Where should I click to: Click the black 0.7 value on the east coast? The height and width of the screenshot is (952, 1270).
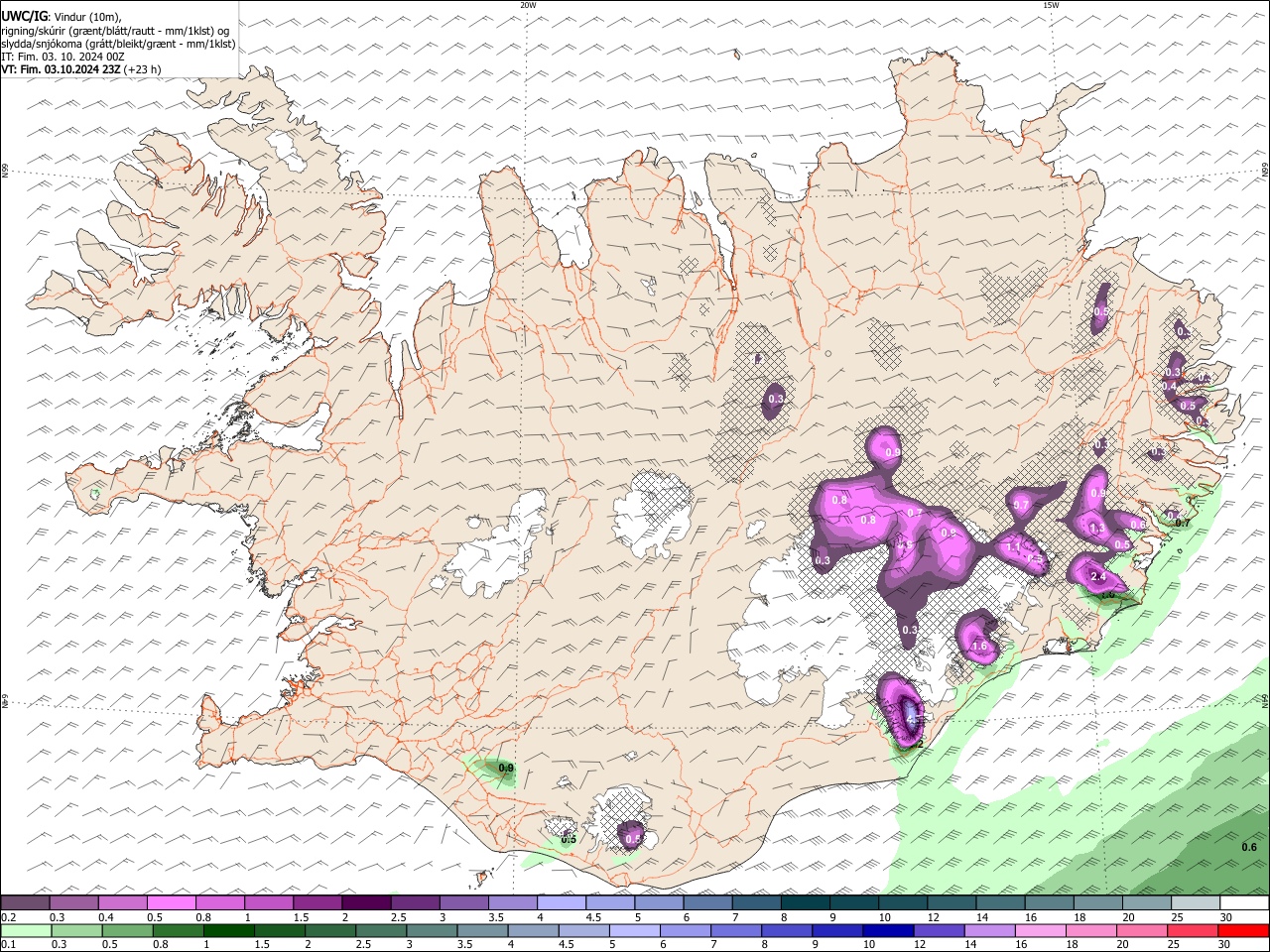[x=1182, y=523]
